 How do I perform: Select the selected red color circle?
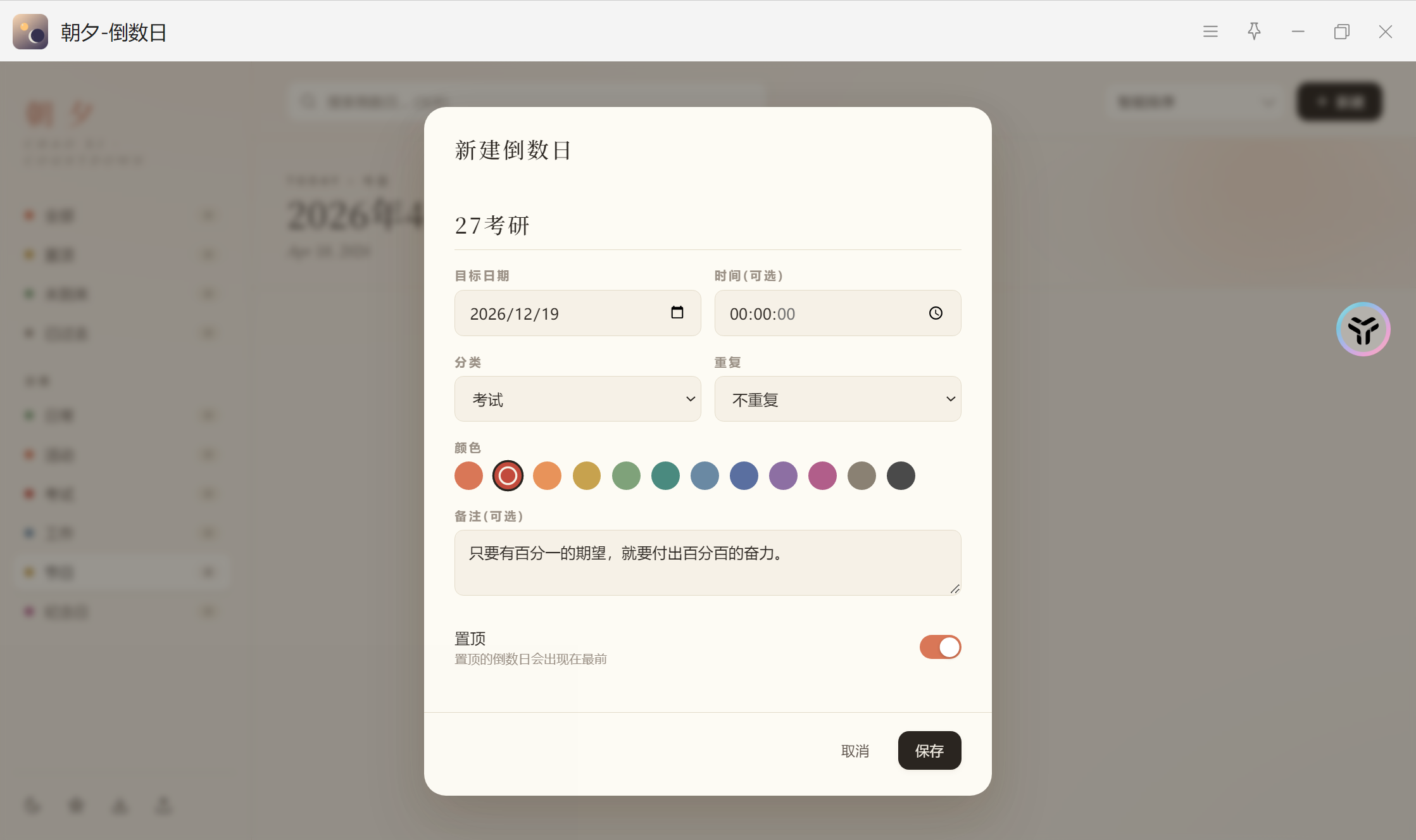(x=508, y=476)
